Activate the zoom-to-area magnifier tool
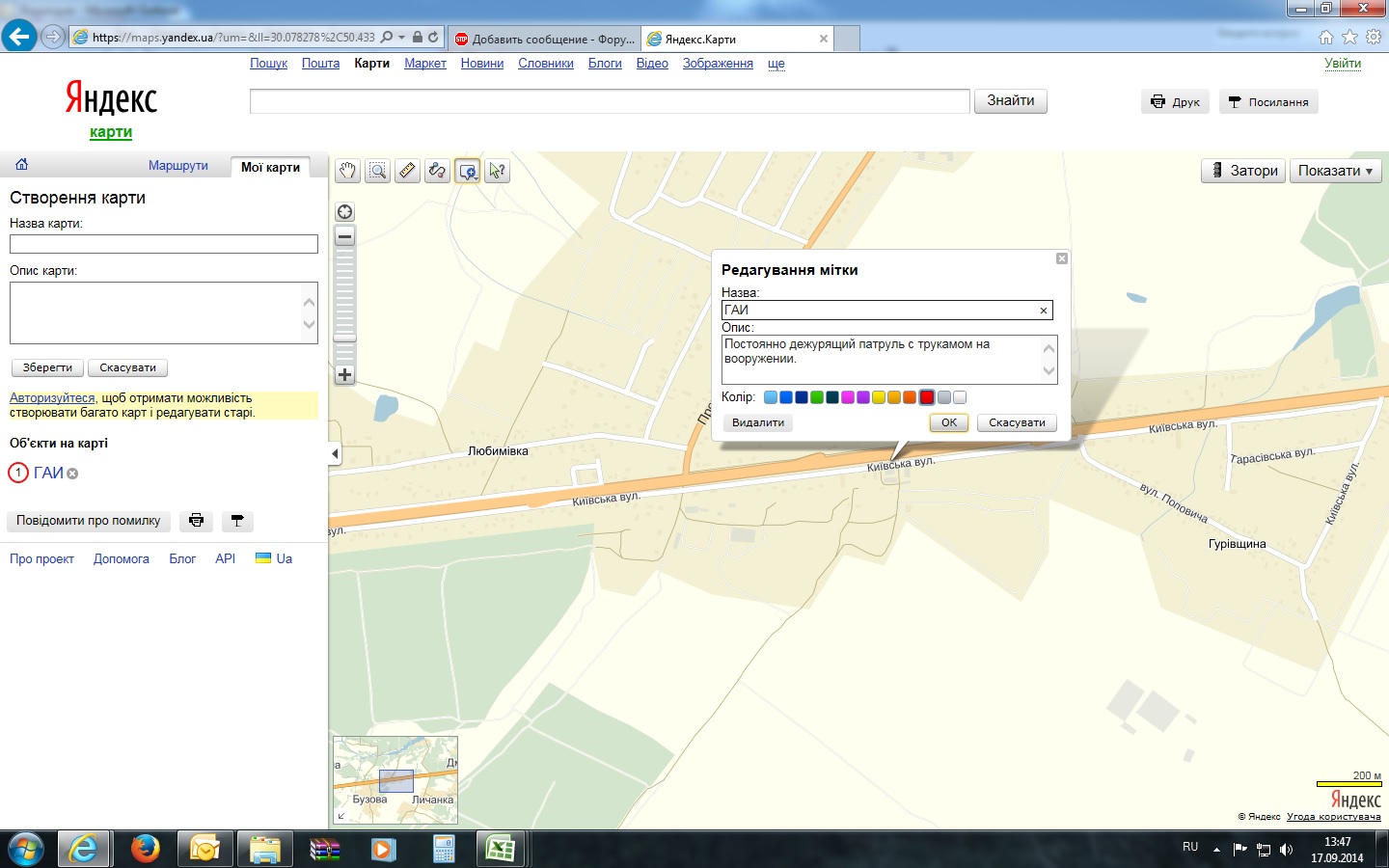Image resolution: width=1389 pixels, height=868 pixels. (377, 171)
